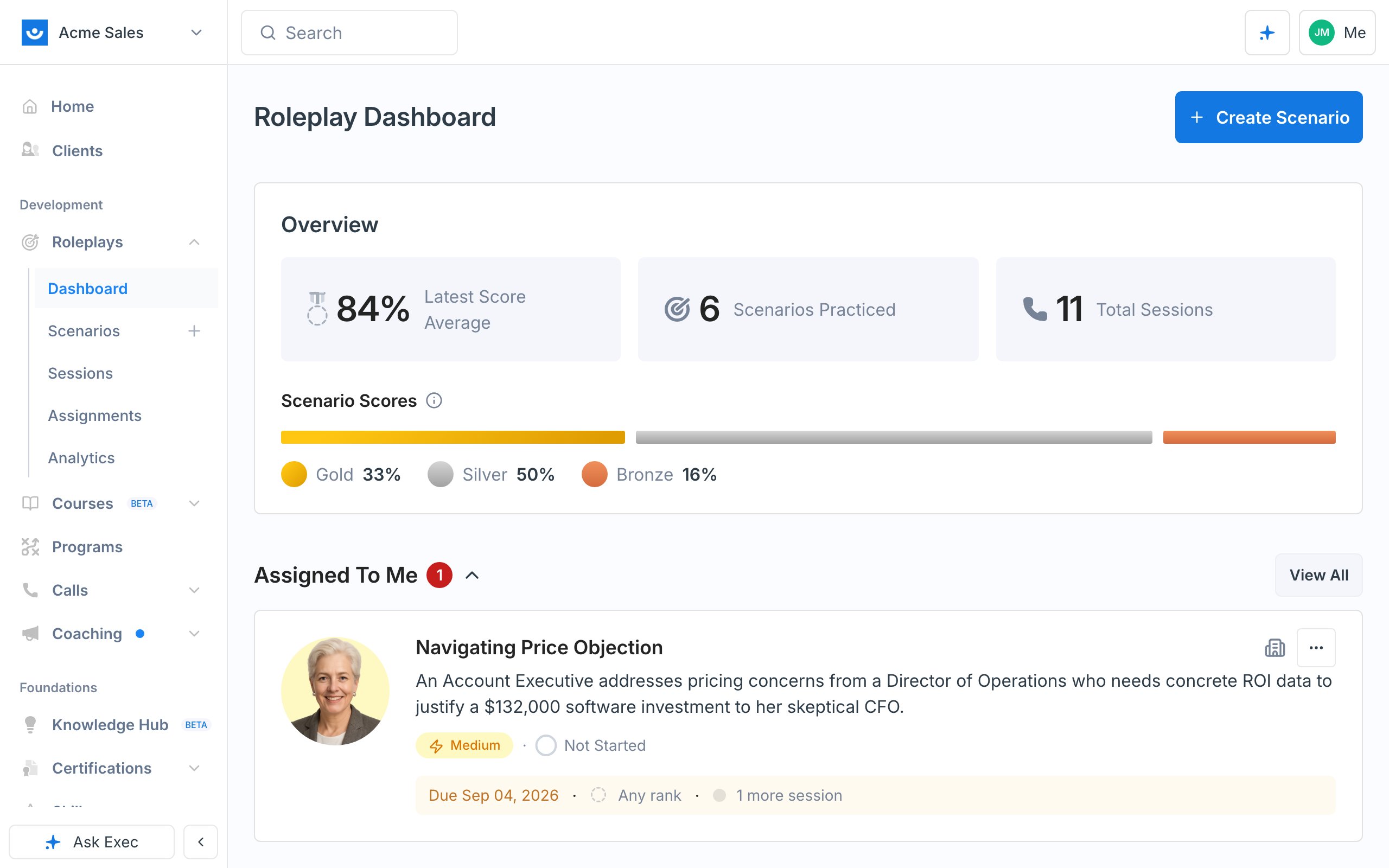
Task: Click the bronze segment of the score bar
Action: click(1249, 437)
